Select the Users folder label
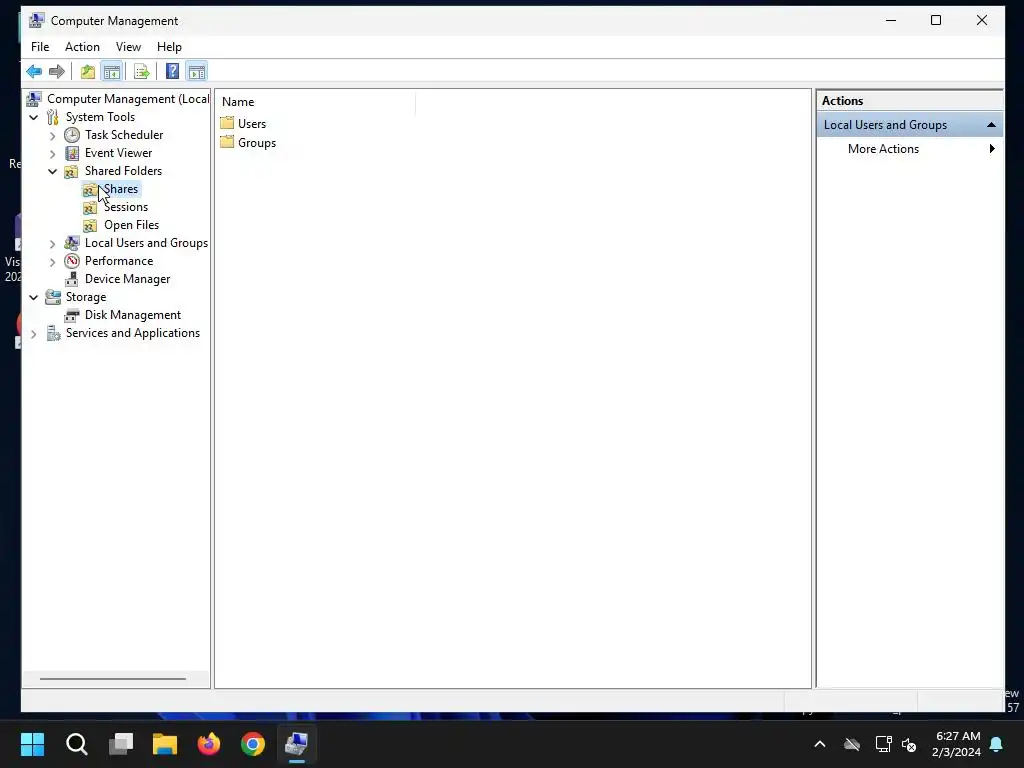This screenshot has height=768, width=1024. [251, 123]
